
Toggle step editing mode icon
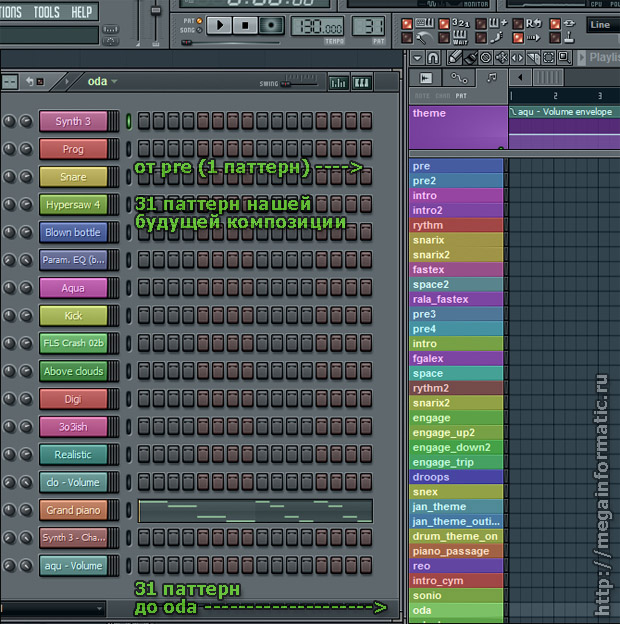click(496, 38)
